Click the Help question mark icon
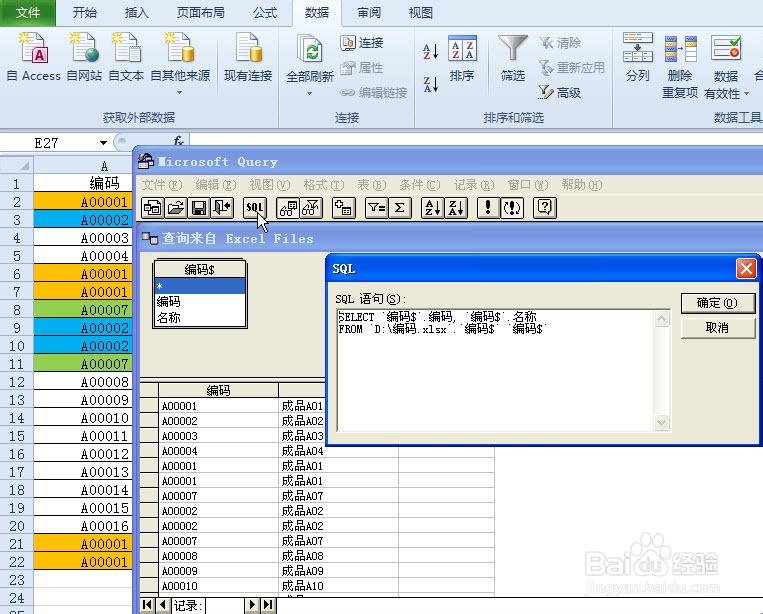Image resolution: width=763 pixels, height=614 pixels. click(545, 208)
